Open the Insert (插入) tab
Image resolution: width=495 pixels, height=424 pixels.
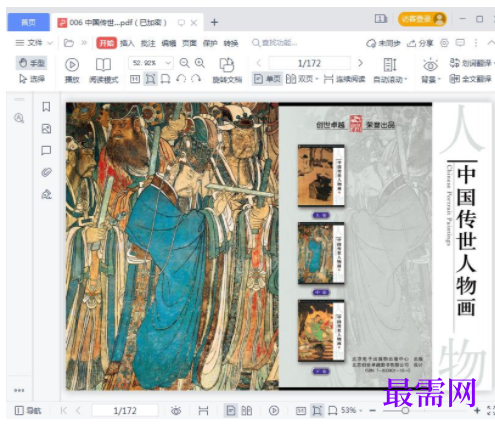[x=127, y=43]
